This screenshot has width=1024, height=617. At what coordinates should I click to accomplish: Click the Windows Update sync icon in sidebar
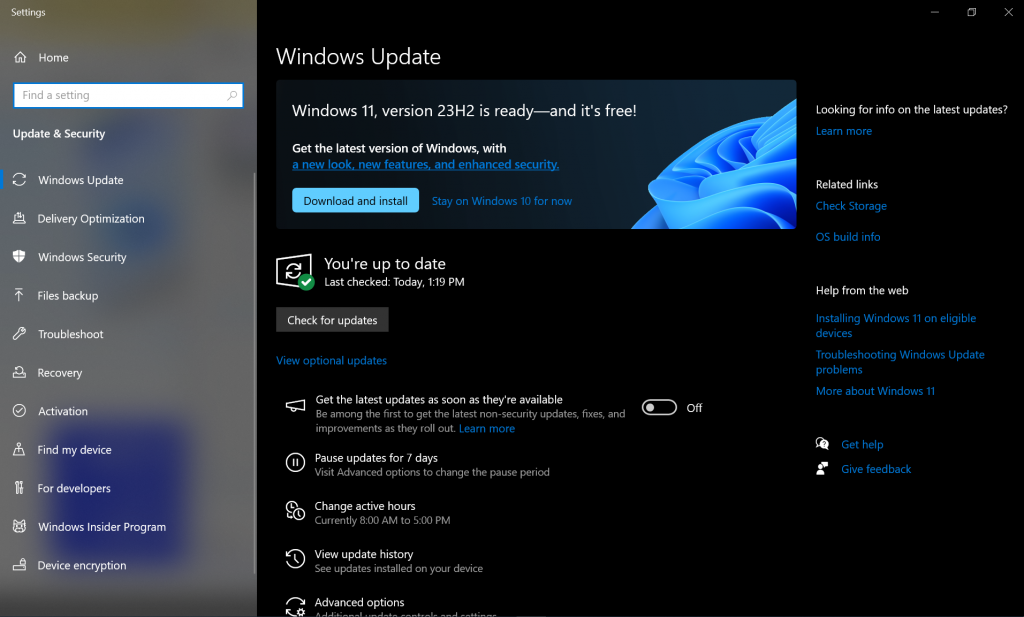tap(20, 180)
